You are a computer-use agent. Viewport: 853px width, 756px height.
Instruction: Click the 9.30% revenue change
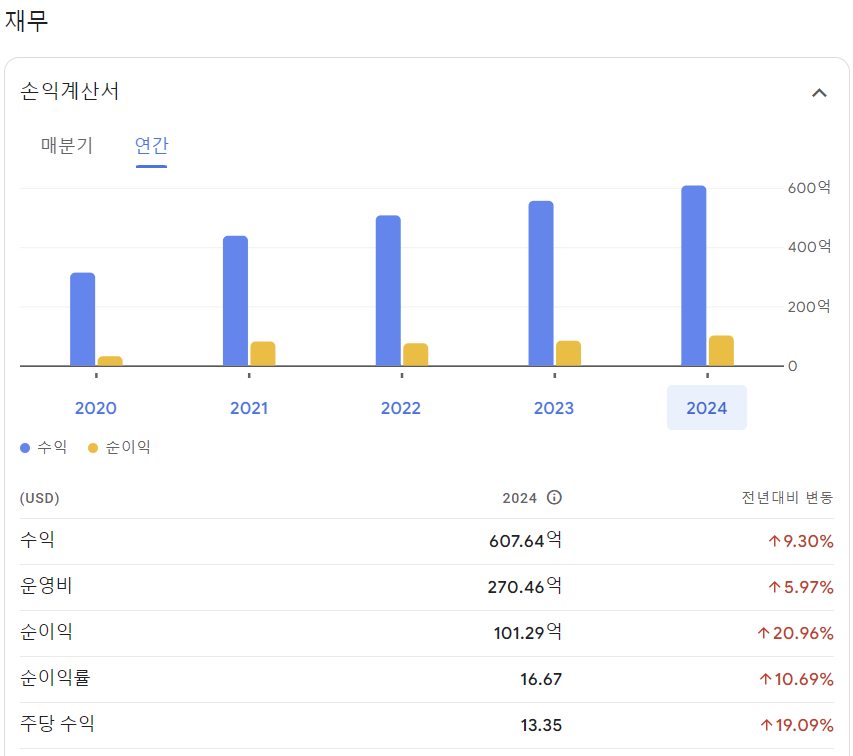click(801, 541)
